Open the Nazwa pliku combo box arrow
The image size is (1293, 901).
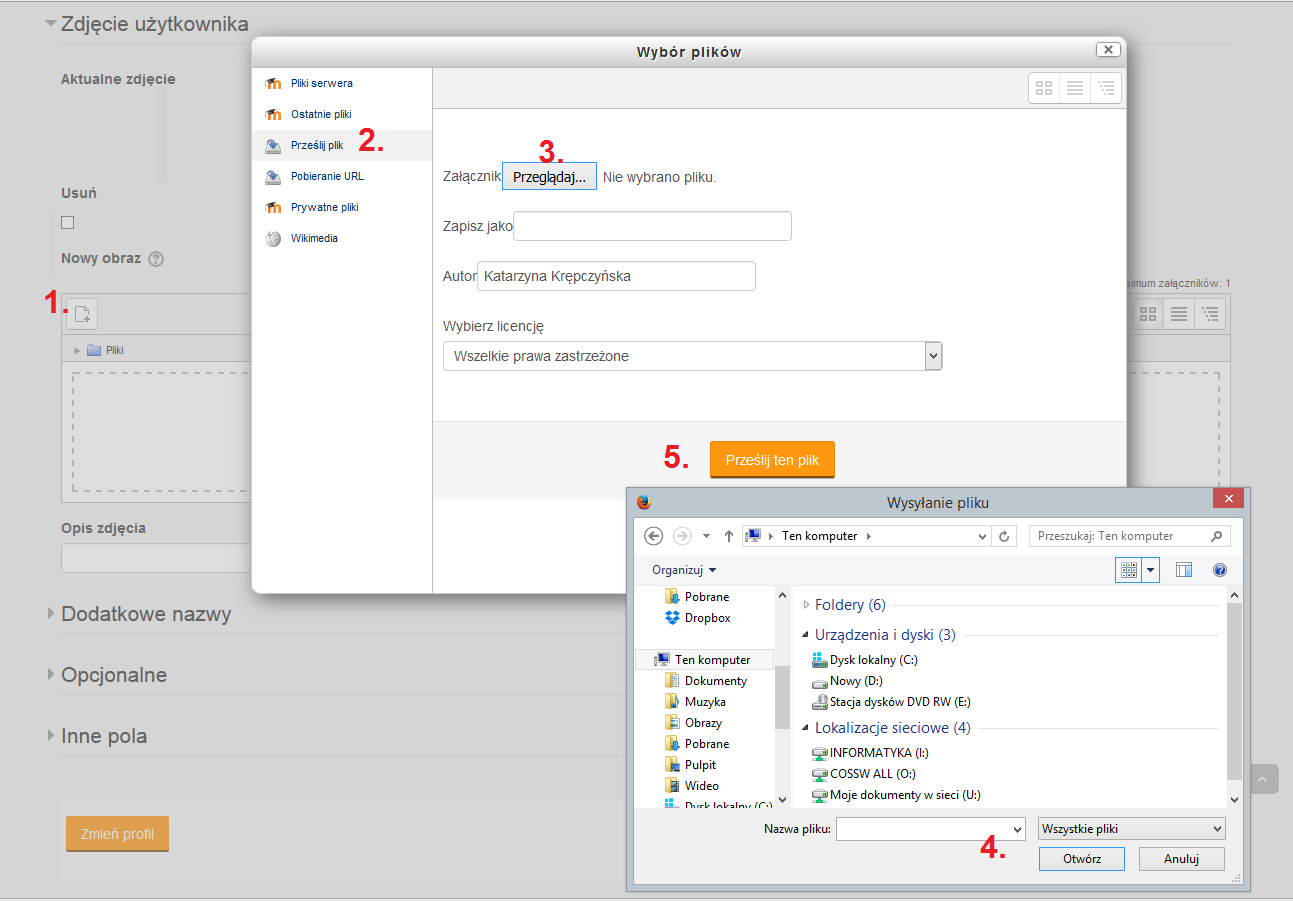pyautogui.click(x=1018, y=829)
